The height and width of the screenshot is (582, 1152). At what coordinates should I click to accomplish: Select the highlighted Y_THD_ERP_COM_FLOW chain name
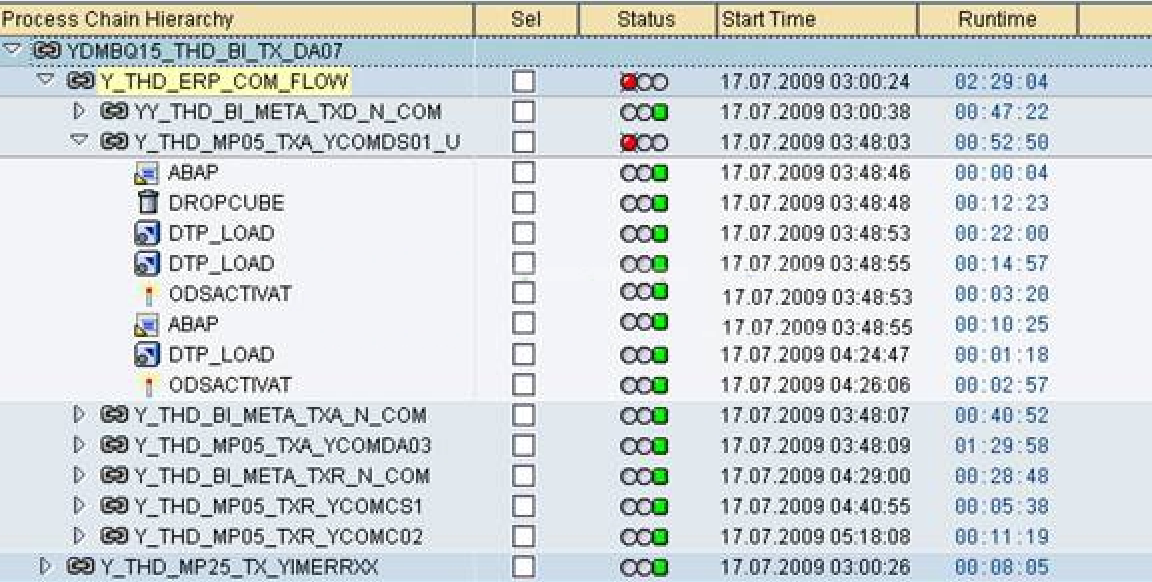pos(224,81)
